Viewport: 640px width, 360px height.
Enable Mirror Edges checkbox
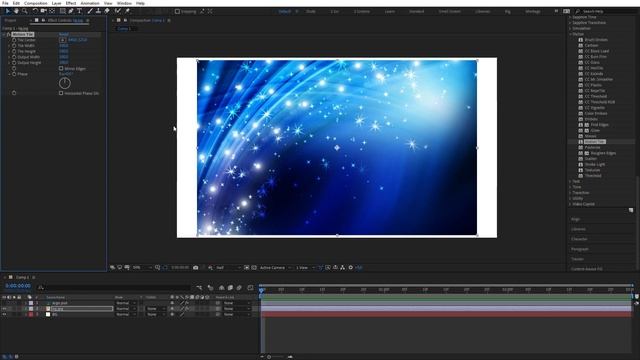[x=61, y=69]
